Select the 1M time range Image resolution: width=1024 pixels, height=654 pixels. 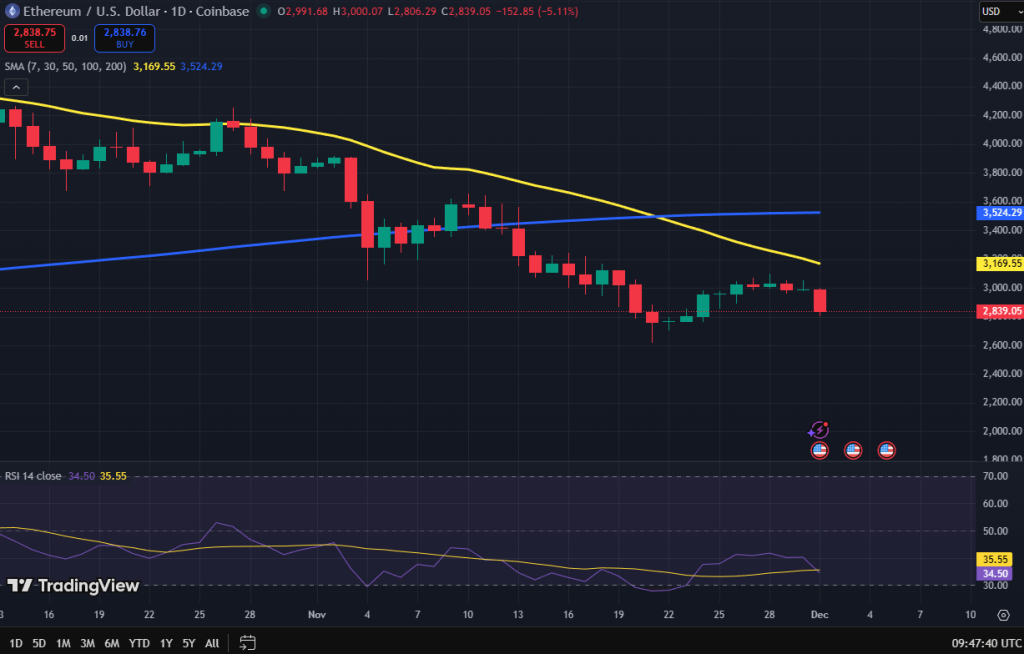63,643
